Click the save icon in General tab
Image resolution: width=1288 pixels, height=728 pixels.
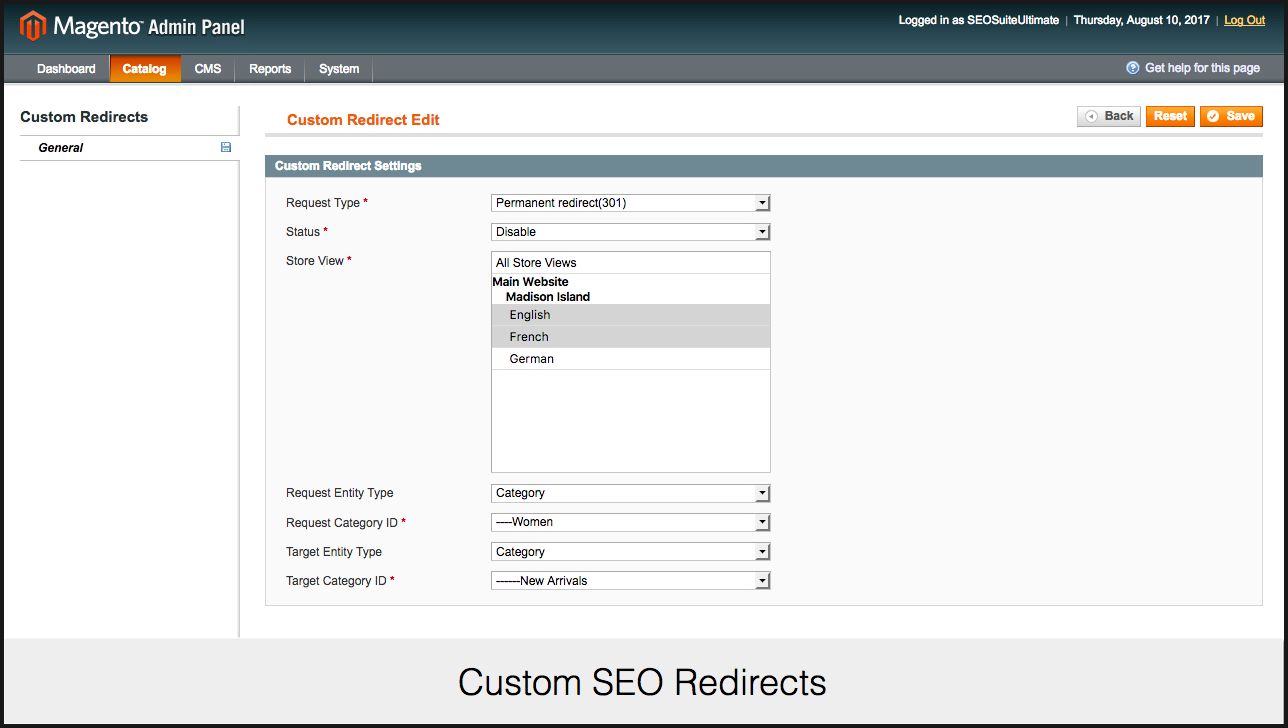[x=225, y=147]
